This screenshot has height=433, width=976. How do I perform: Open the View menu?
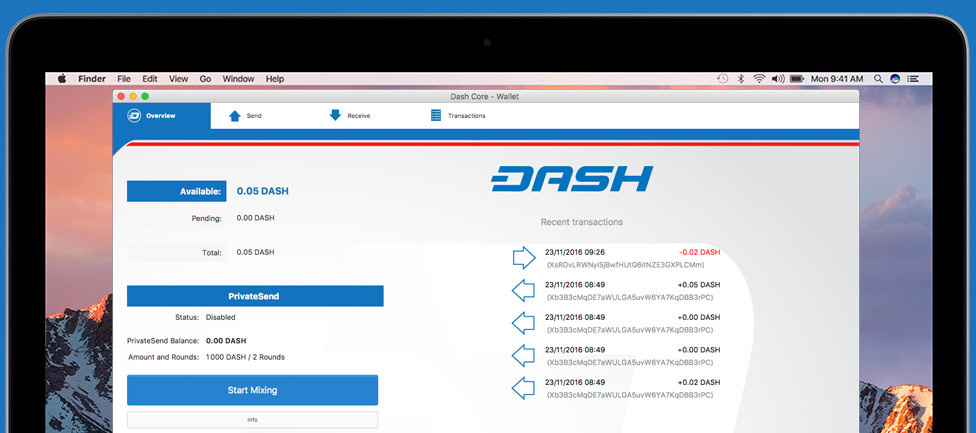(x=179, y=79)
